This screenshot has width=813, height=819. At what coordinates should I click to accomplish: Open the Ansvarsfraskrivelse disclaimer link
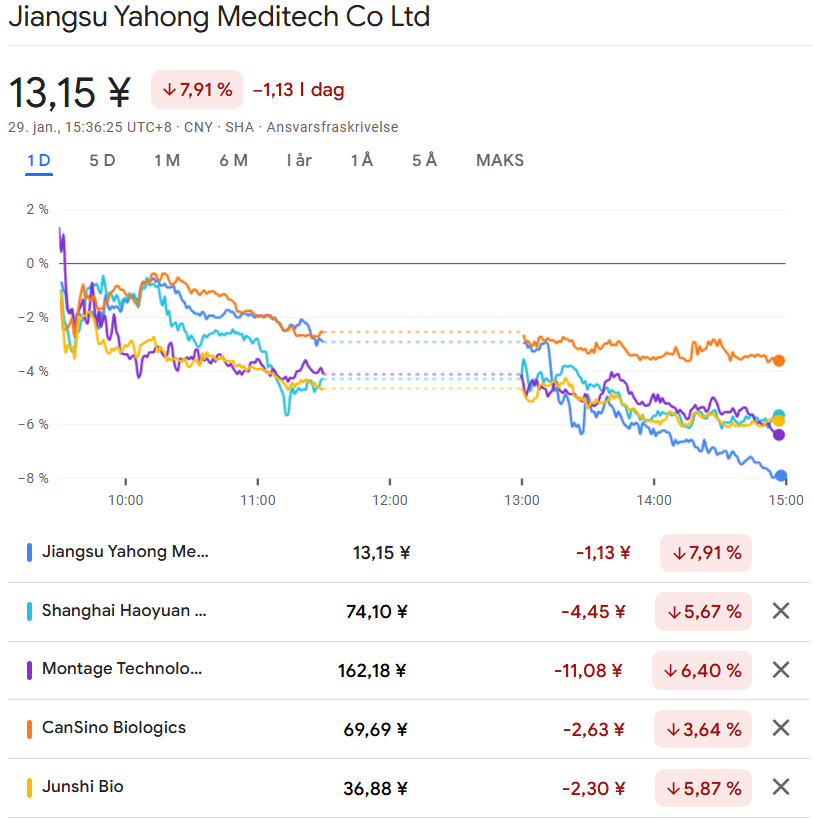click(x=332, y=127)
